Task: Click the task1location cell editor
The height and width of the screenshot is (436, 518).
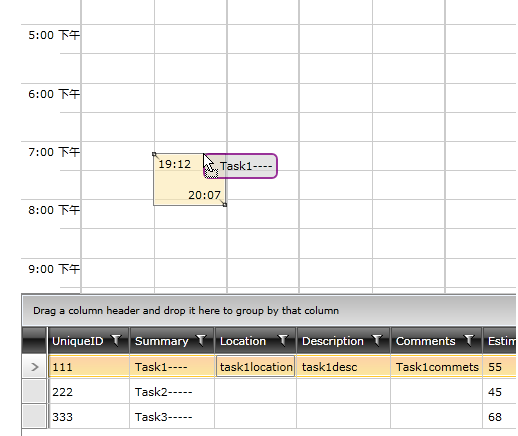Action: (256, 367)
